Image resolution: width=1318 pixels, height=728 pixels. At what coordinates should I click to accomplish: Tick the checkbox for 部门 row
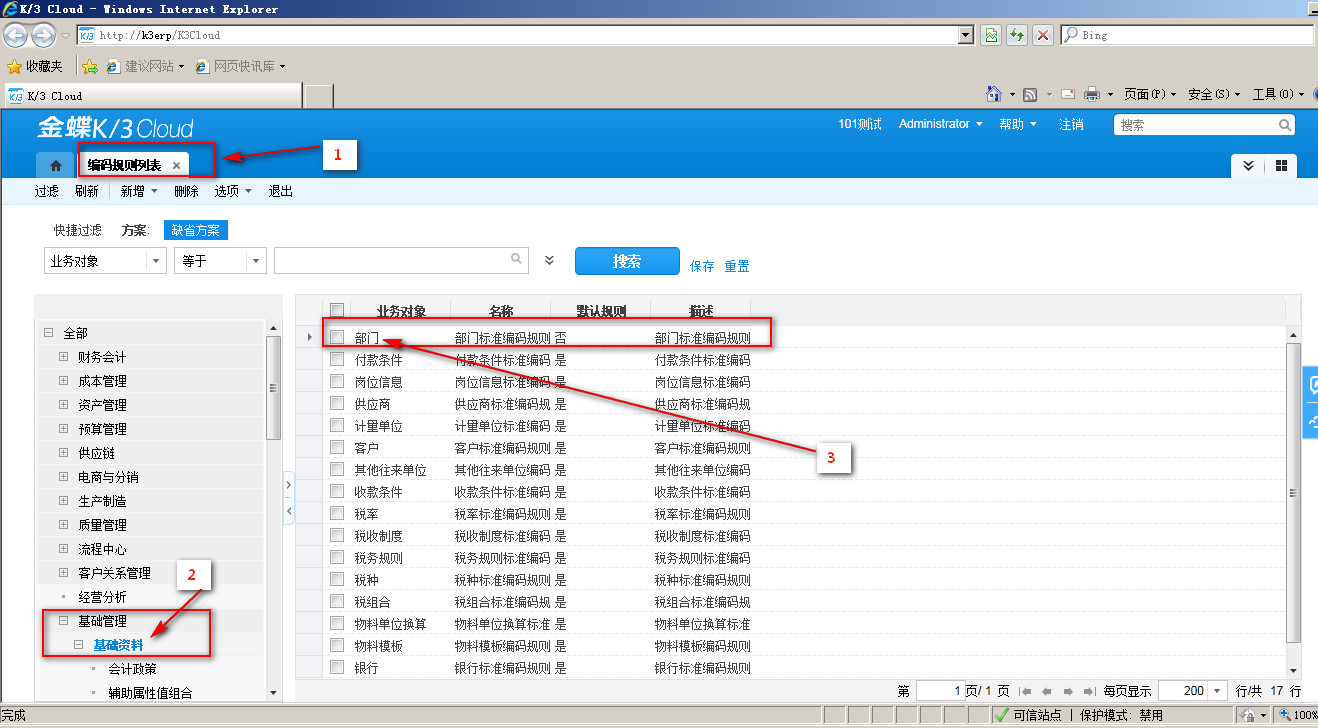tap(337, 337)
